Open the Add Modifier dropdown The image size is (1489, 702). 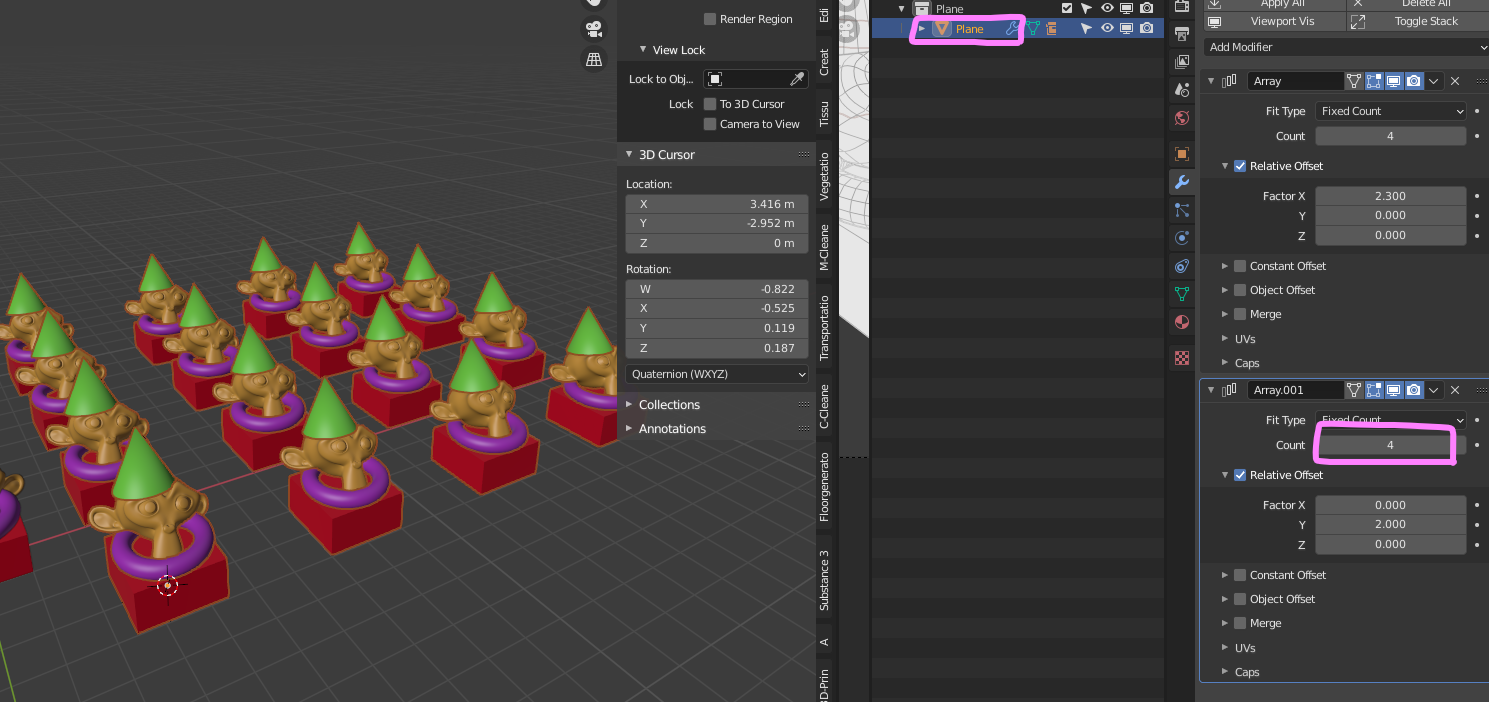pyautogui.click(x=1345, y=47)
